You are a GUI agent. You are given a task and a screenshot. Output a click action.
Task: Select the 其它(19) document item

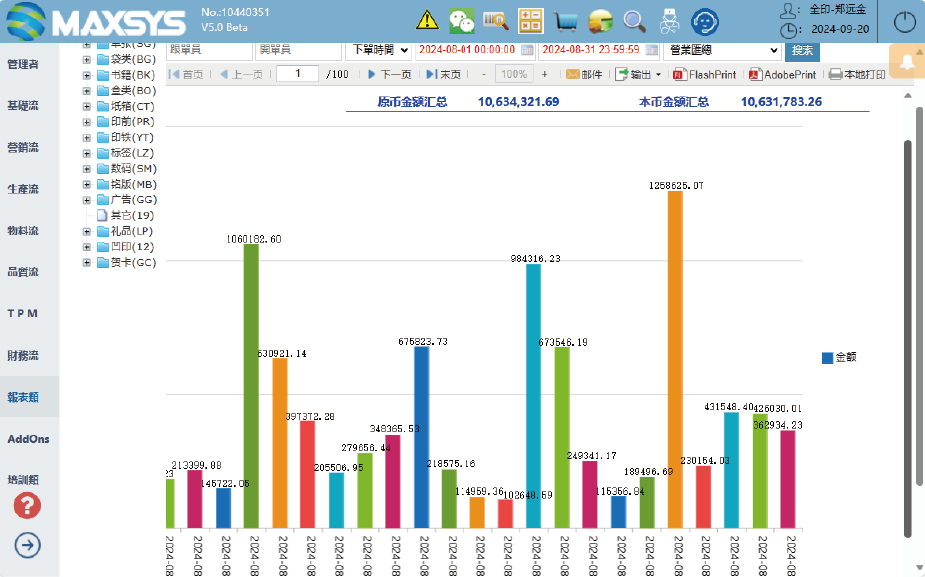(126, 215)
